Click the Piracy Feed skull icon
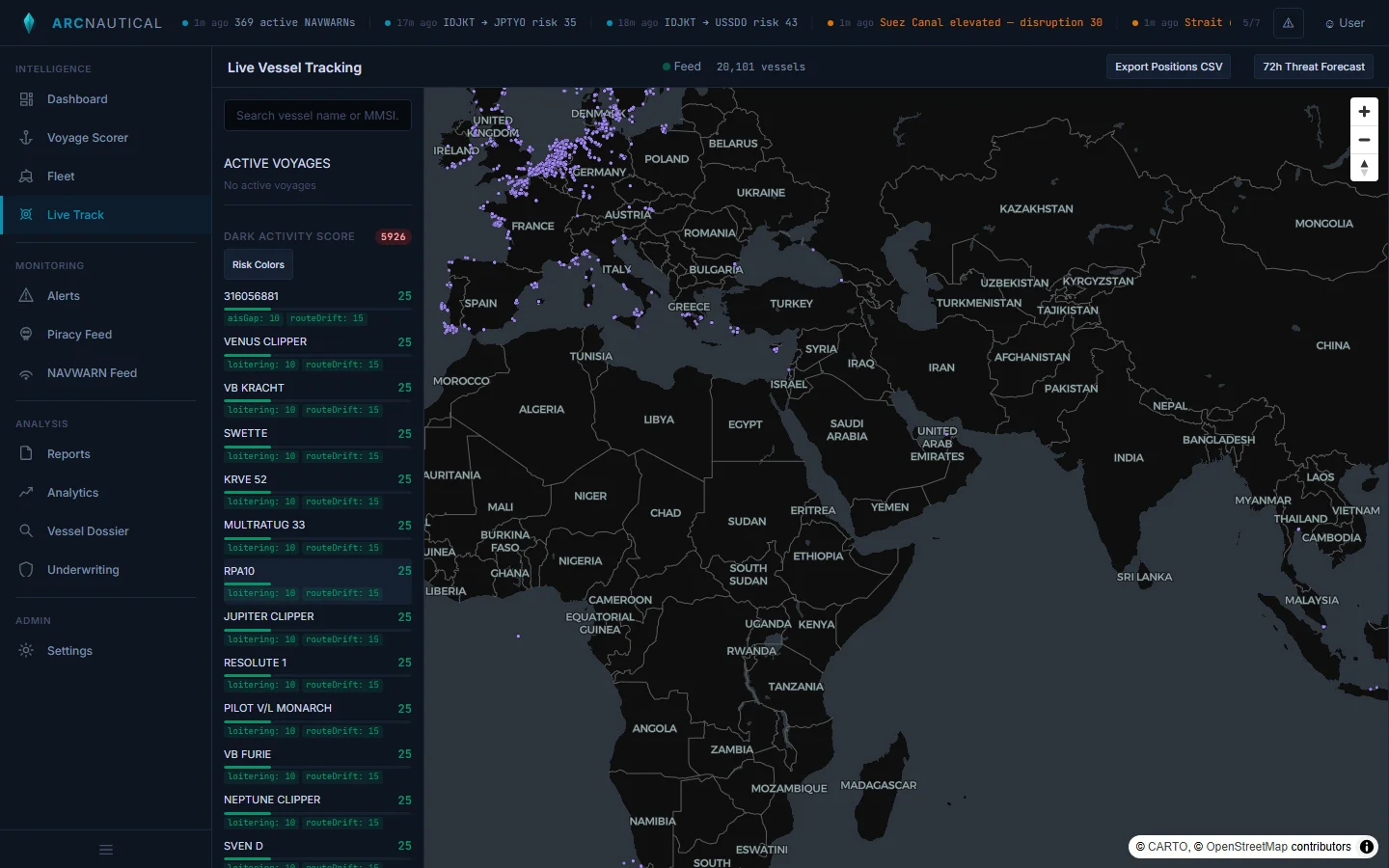This screenshot has height=868, width=1389. (26, 335)
